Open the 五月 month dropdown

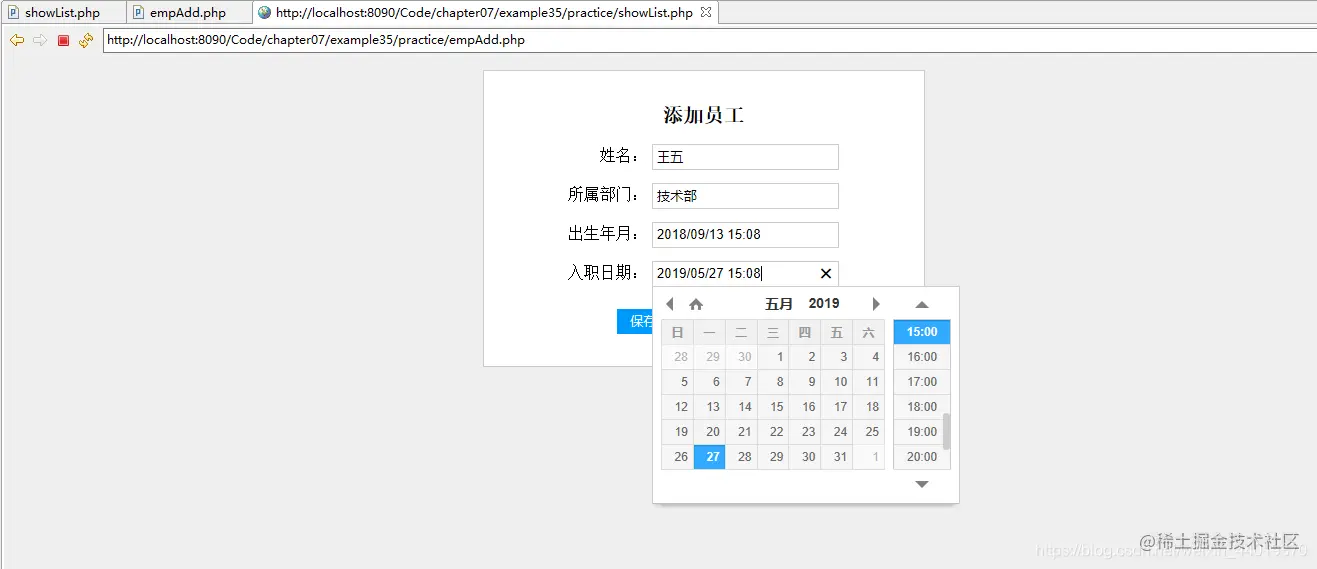click(779, 304)
